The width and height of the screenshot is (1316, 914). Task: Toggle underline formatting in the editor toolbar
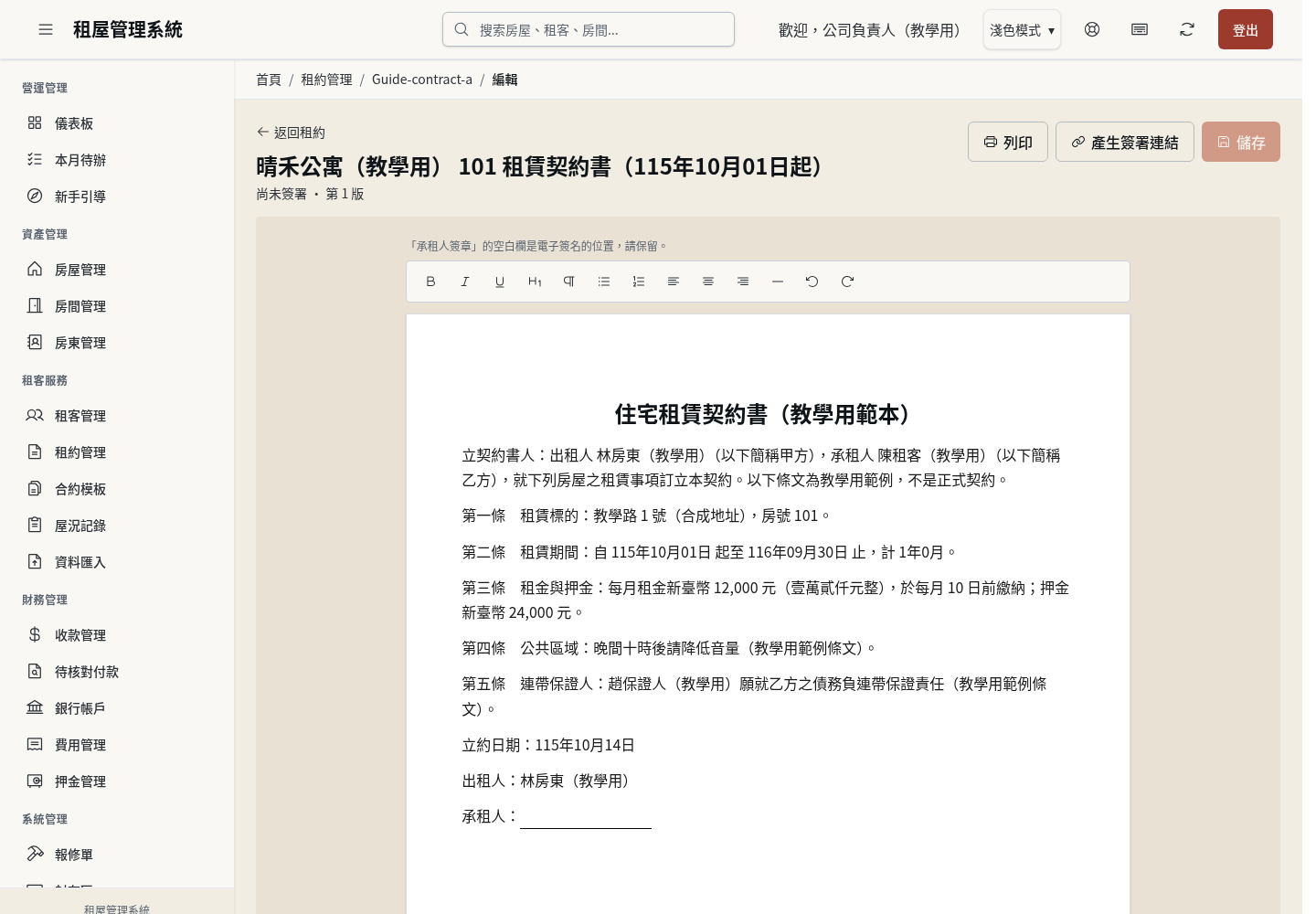coord(500,282)
